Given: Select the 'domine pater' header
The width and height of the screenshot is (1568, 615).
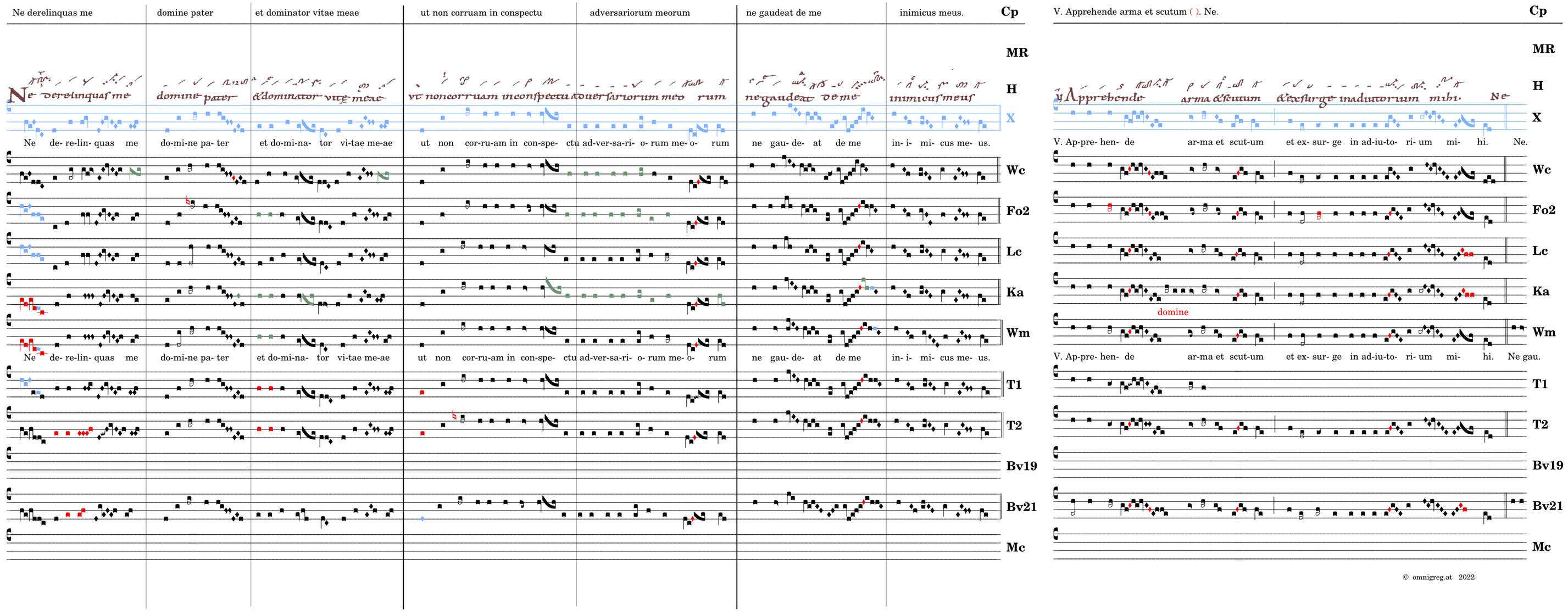Looking at the screenshot, I should point(185,13).
